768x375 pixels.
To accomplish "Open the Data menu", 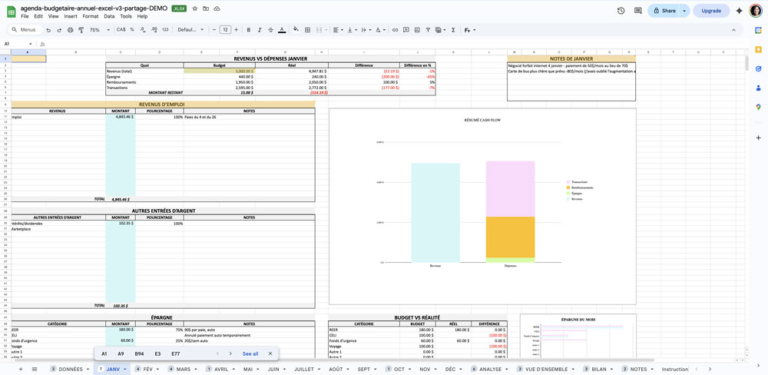I will click(109, 16).
